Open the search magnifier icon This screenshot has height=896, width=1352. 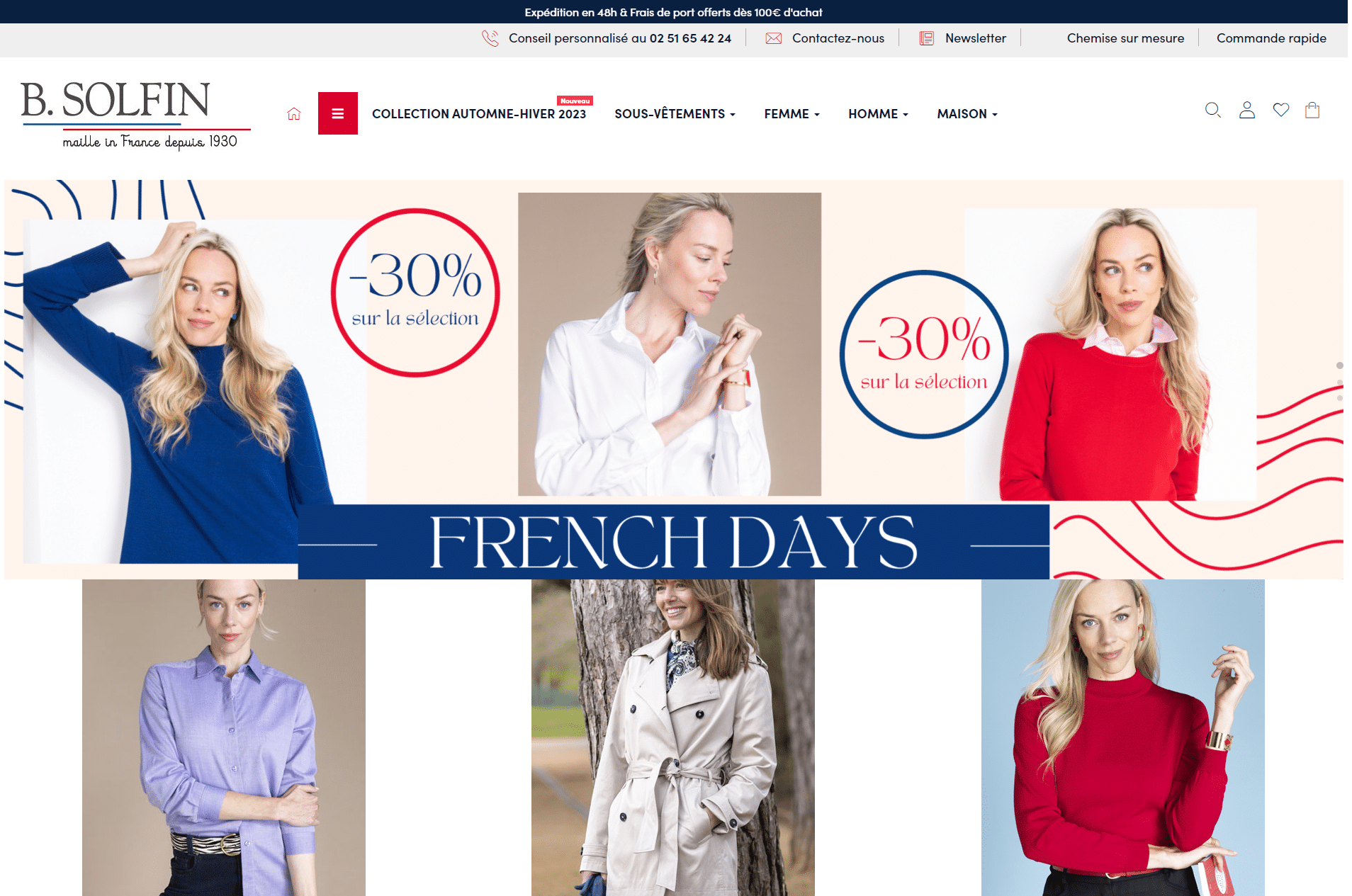[1213, 110]
